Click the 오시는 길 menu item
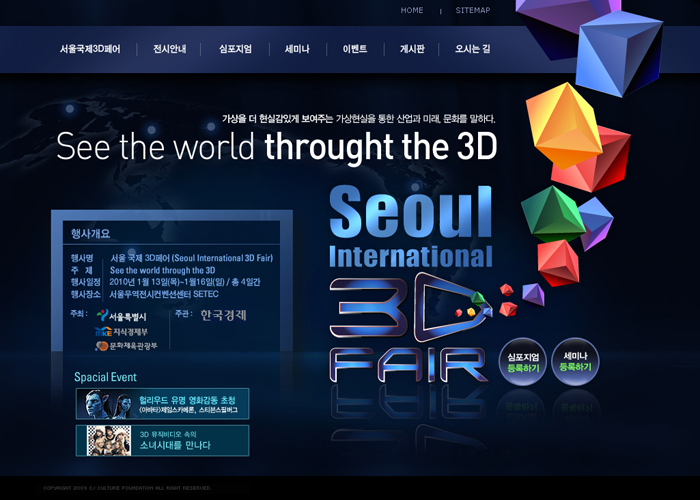Image resolution: width=700 pixels, height=500 pixels. coord(472,49)
